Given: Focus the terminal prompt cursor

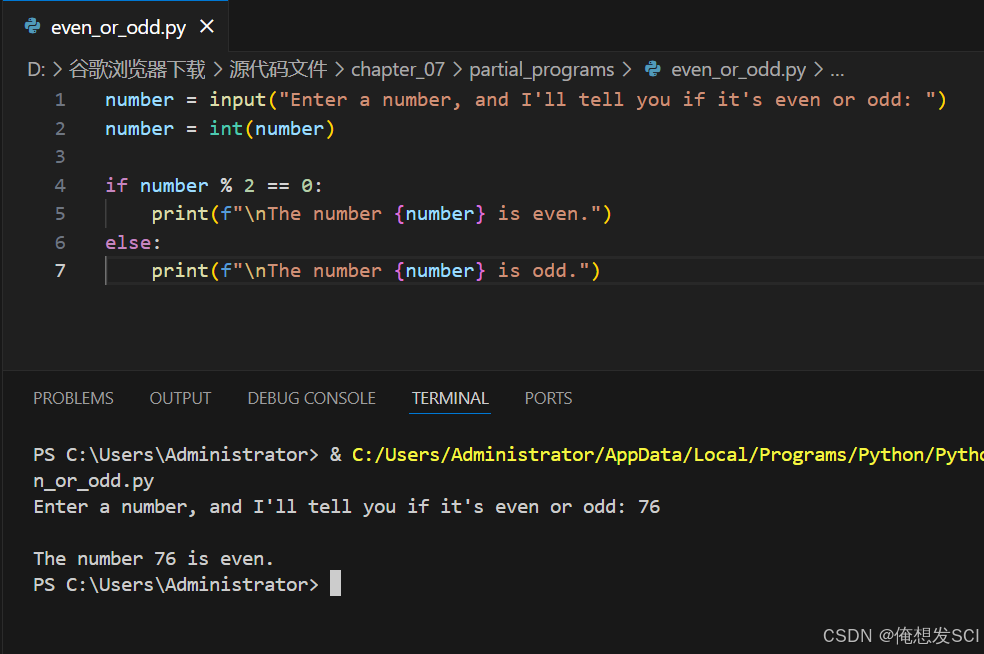Looking at the screenshot, I should 336,583.
